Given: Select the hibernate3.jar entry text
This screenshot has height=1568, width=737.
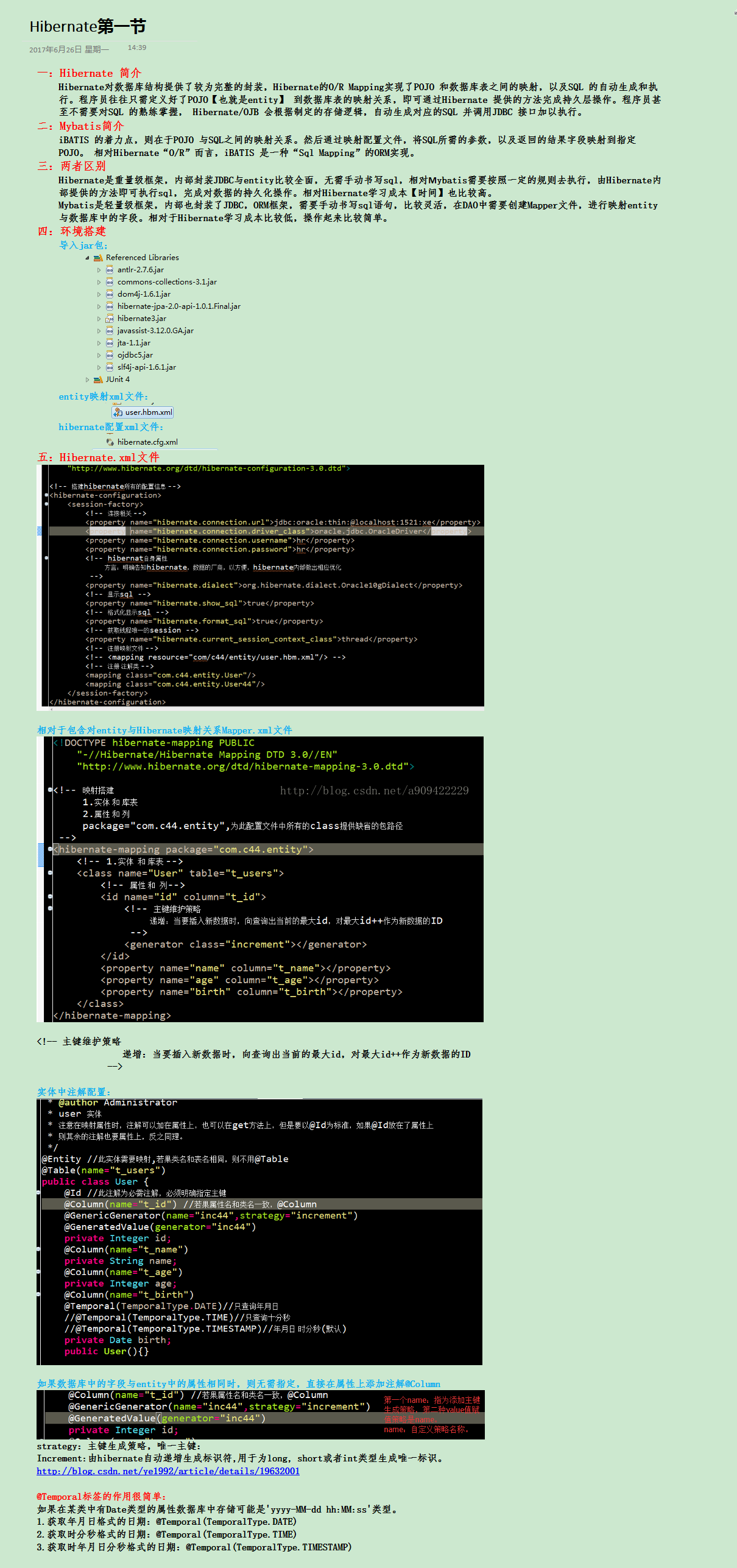Looking at the screenshot, I should (142, 319).
